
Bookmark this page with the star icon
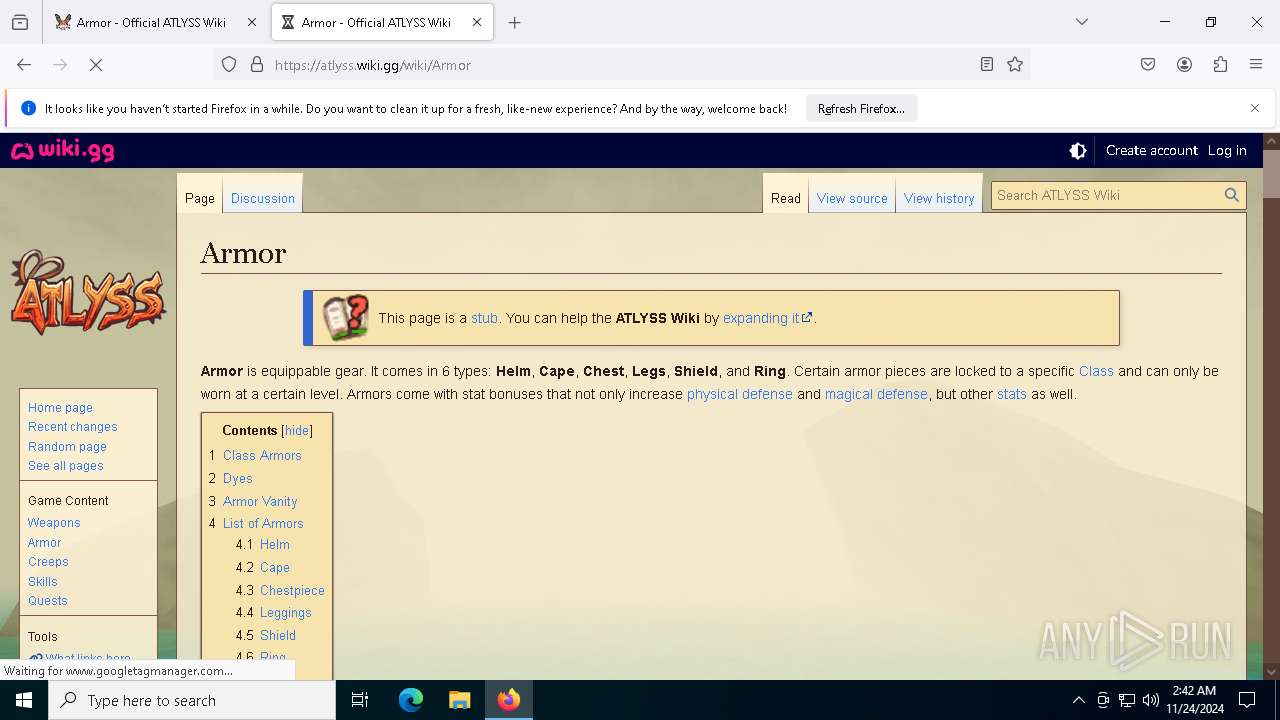point(1015,64)
